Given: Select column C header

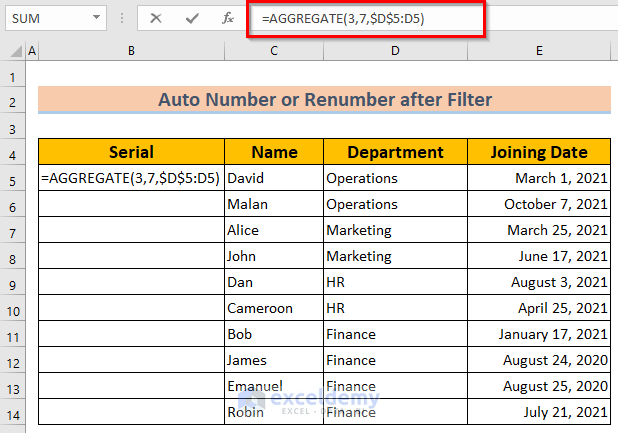Looking at the screenshot, I should (273, 52).
